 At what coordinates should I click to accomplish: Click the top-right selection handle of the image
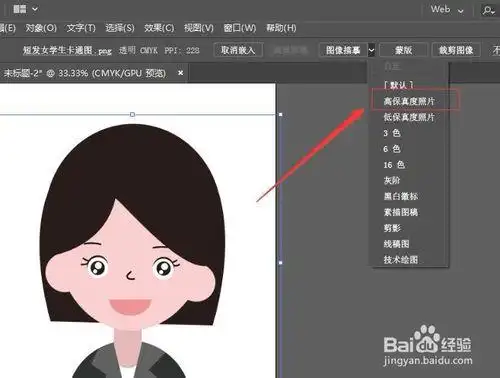[x=280, y=114]
